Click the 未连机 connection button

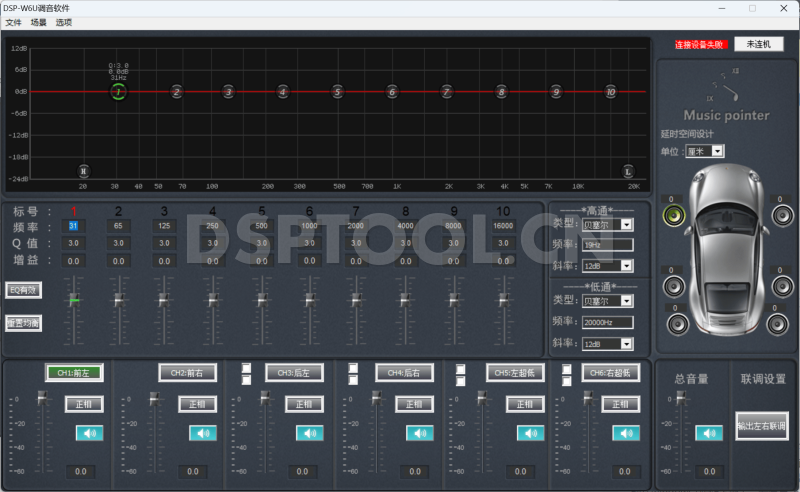(758, 44)
